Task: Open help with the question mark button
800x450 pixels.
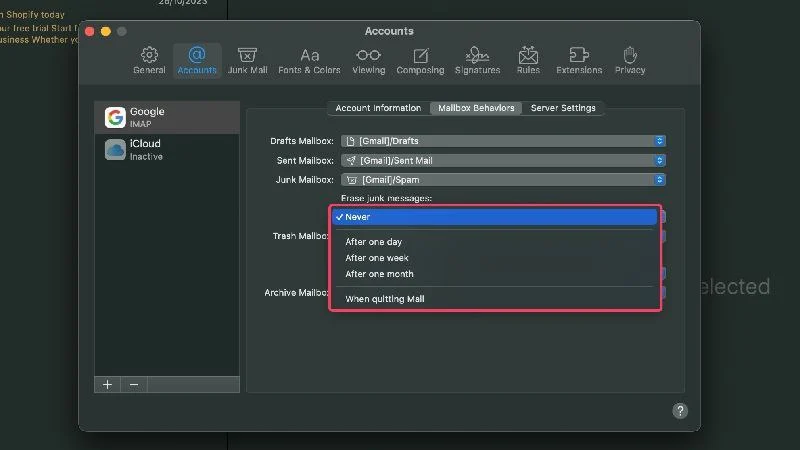Action: point(680,411)
